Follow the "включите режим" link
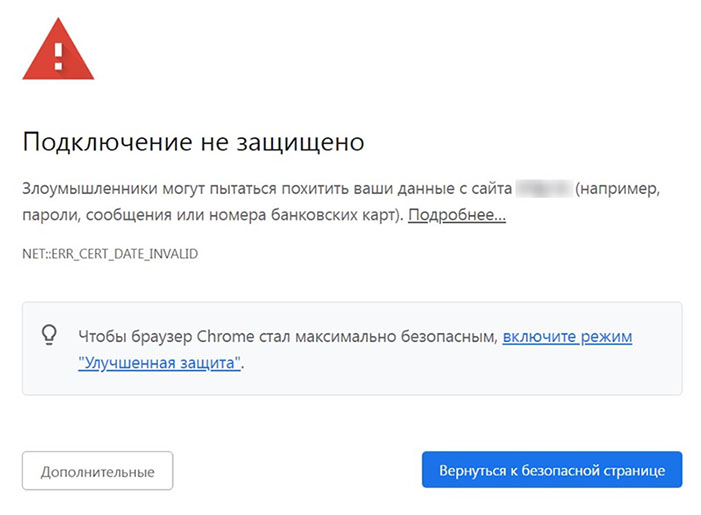The width and height of the screenshot is (701, 515). 567,337
